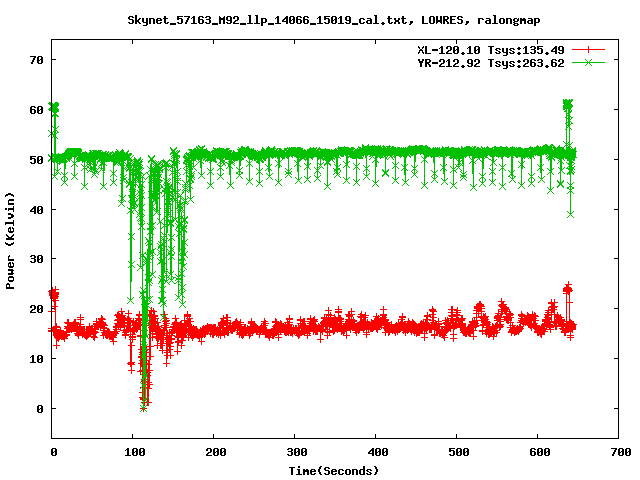Click x-axis tick label '100'
Screen dimensions: 640x480
pyautogui.click(x=135, y=452)
